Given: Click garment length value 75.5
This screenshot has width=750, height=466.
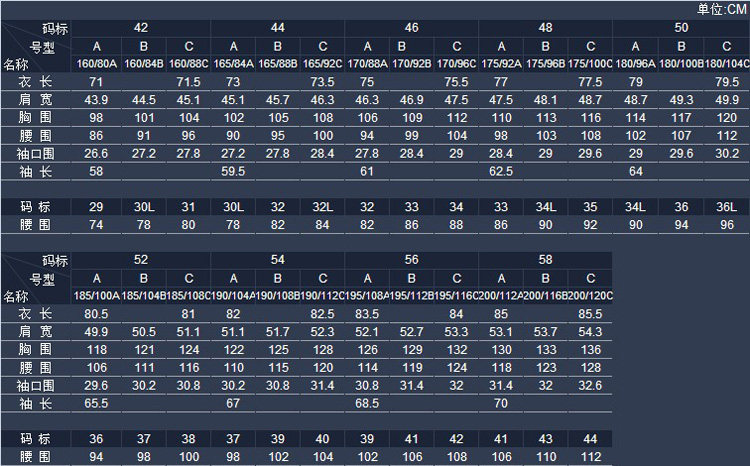Looking at the screenshot, I should [456, 82].
